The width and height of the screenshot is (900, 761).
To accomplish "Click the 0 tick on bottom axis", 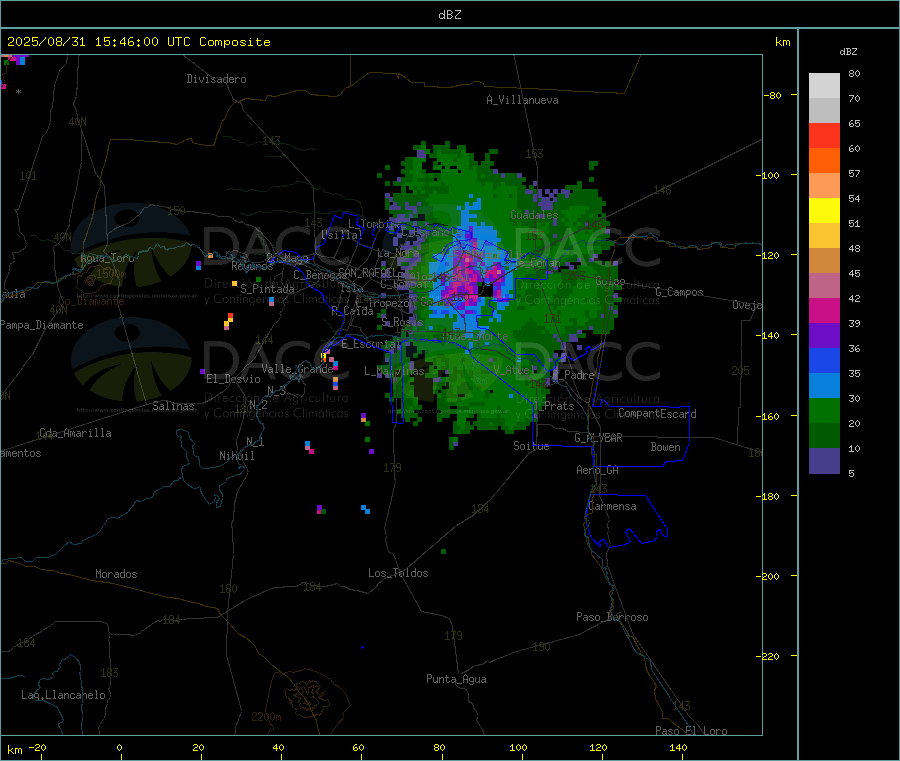I will point(119,748).
